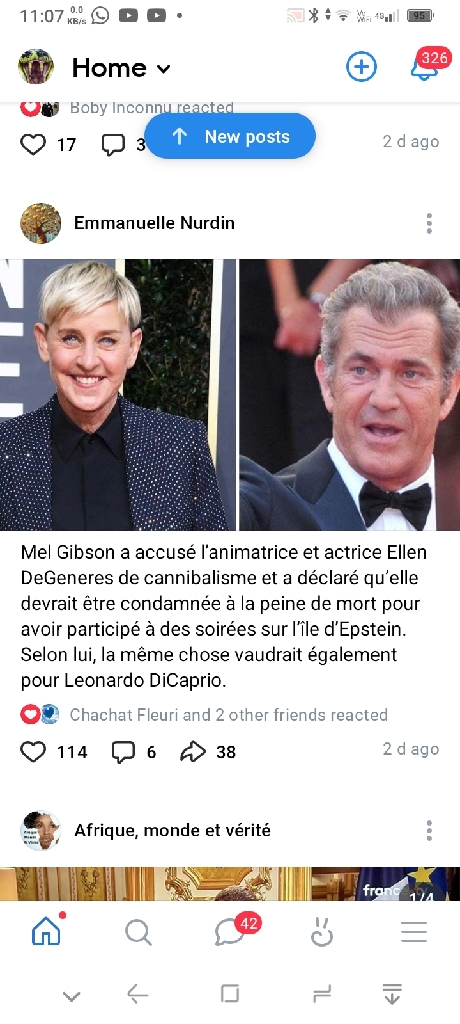
Task: Tap the New posts button
Action: pos(230,136)
